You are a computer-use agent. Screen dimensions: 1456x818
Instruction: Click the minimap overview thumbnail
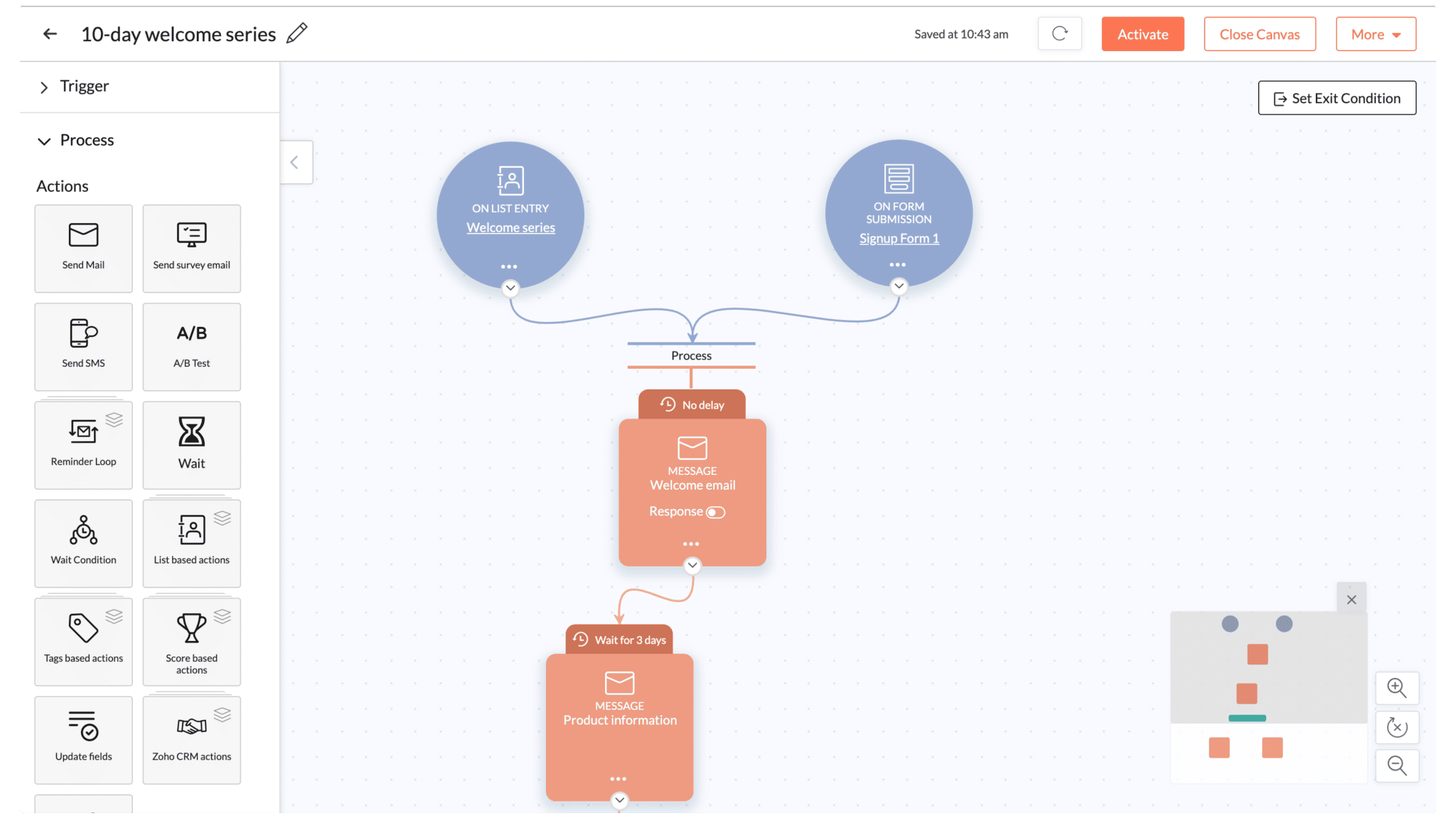(1268, 697)
